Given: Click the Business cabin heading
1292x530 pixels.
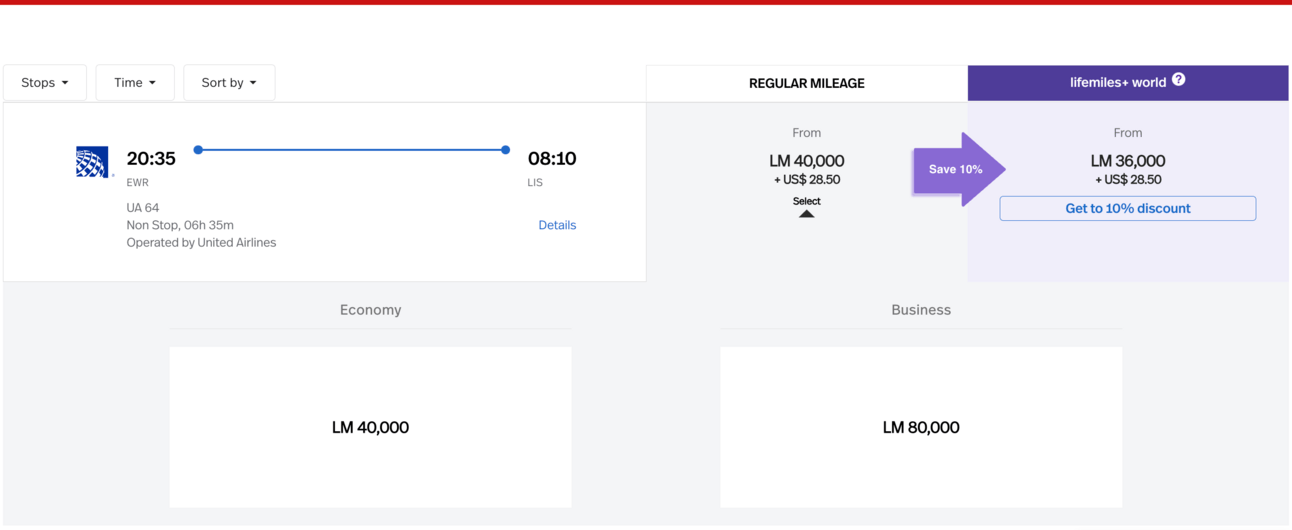Looking at the screenshot, I should pyautogui.click(x=921, y=310).
